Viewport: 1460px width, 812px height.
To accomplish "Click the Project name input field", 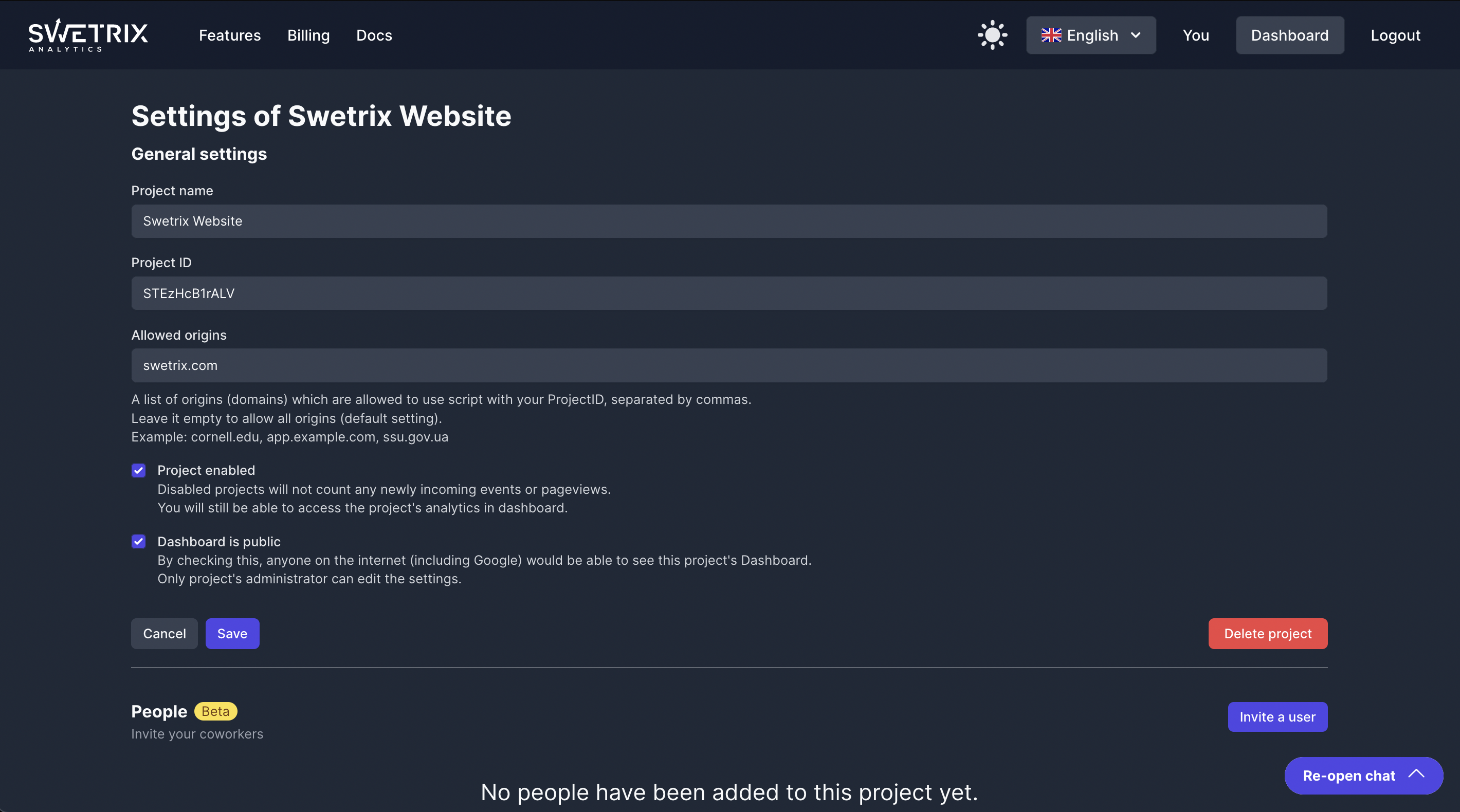I will [x=729, y=221].
